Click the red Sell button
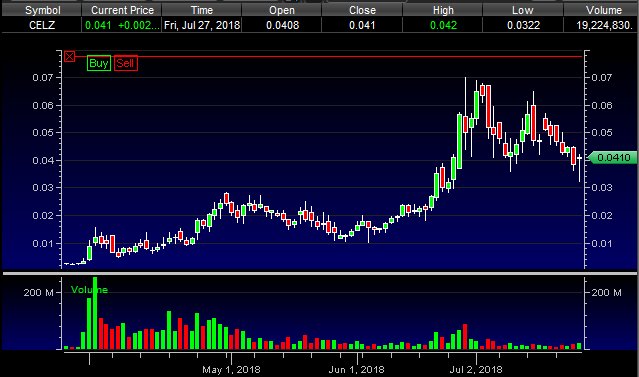 pos(126,63)
